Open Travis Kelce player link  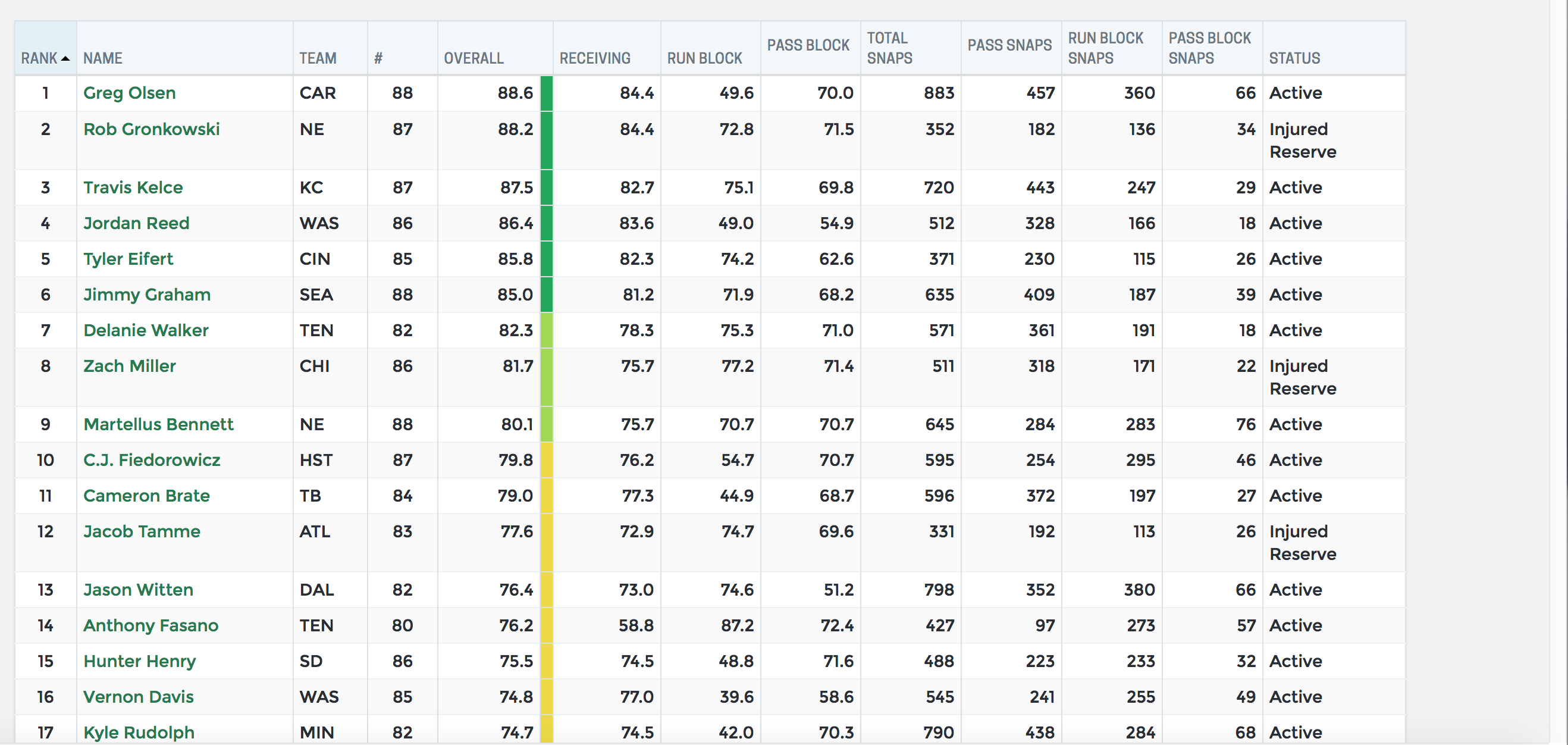133,187
